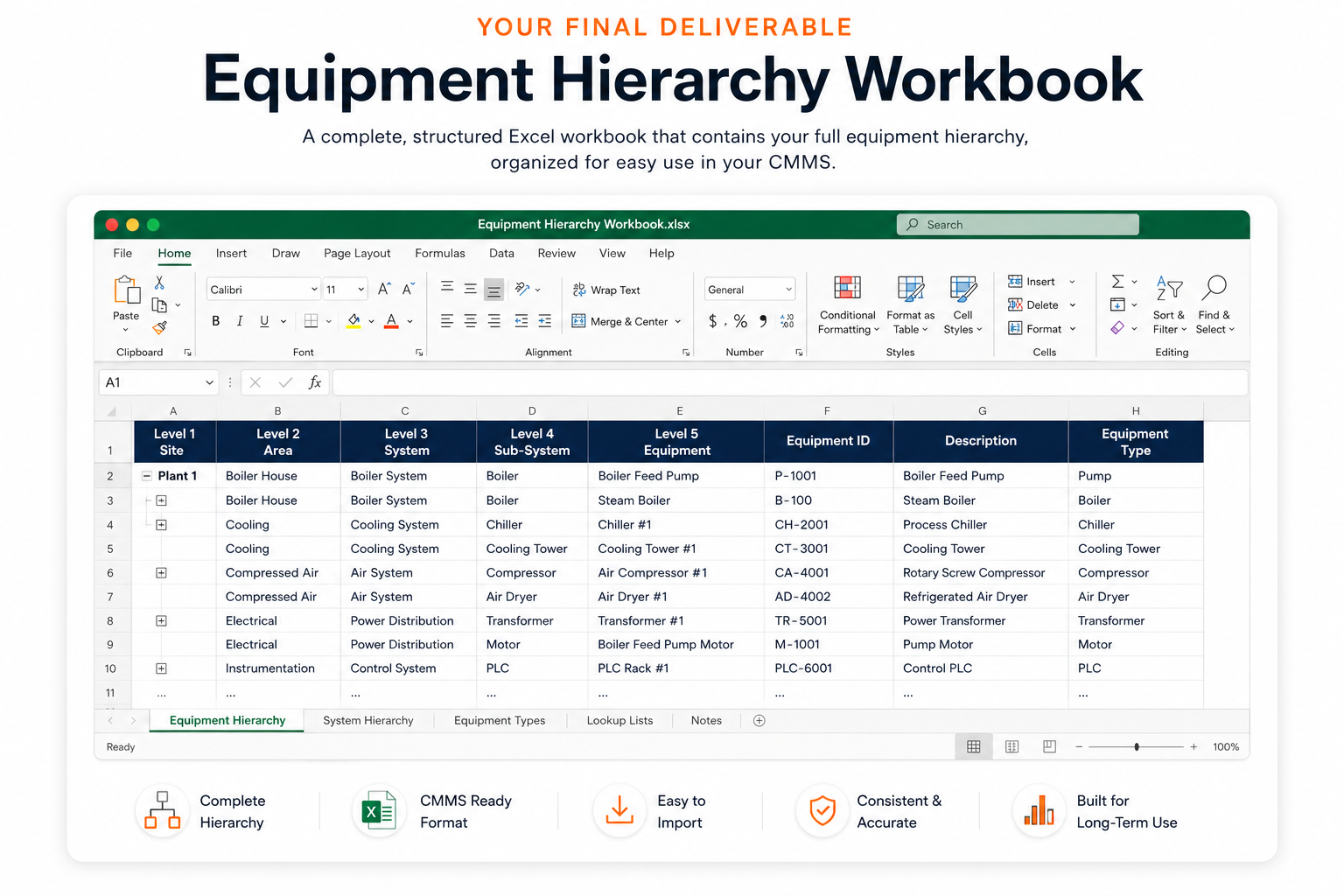Viewport: 1344px width, 896px height.
Task: Open Conditional Formatting
Action: 847,305
